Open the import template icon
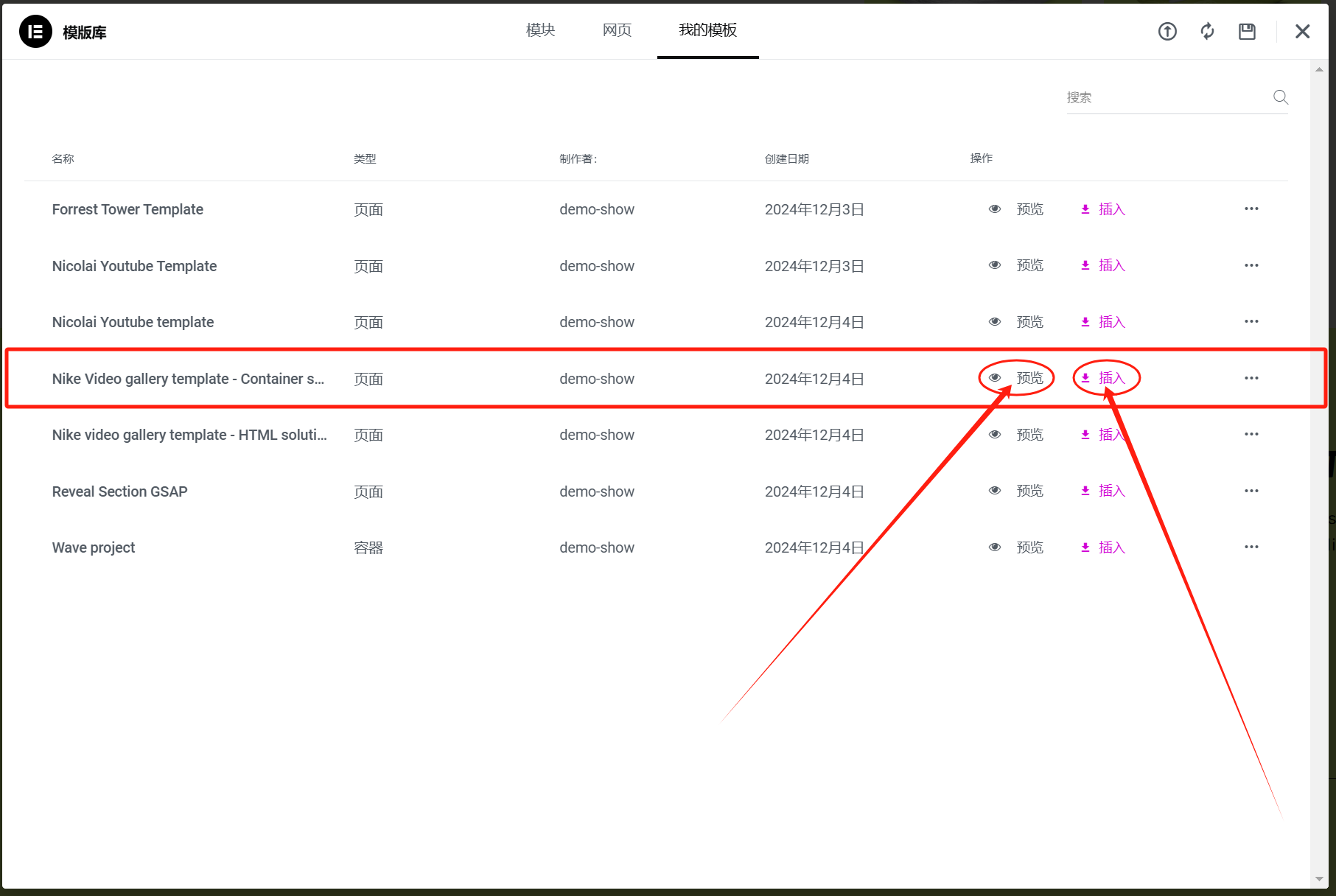 click(x=1167, y=31)
